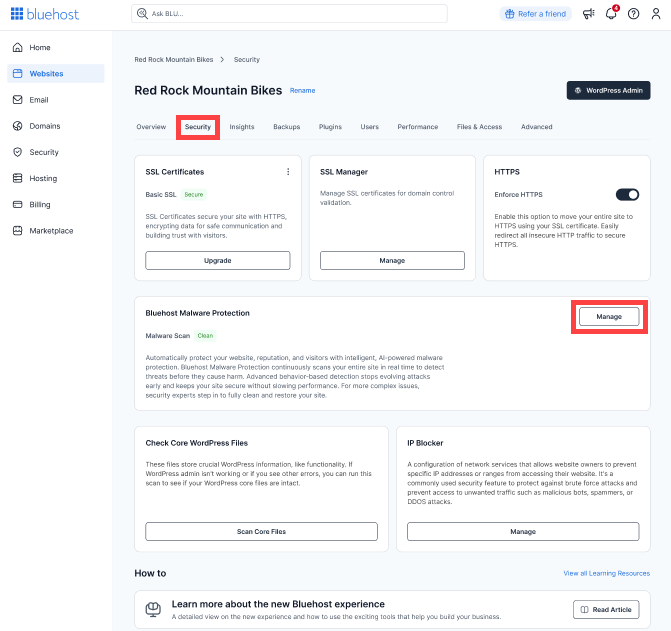Click the Domains globe icon in sidebar

[x=18, y=126]
